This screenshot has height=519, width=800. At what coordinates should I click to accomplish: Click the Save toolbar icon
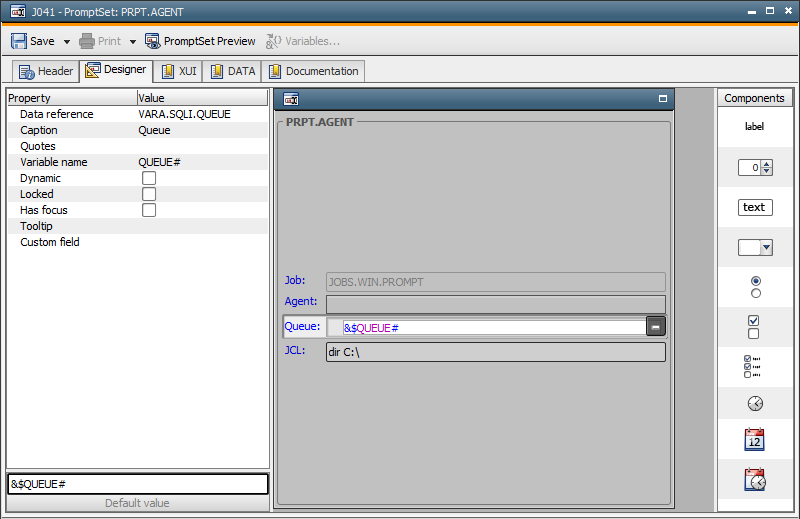pos(19,41)
